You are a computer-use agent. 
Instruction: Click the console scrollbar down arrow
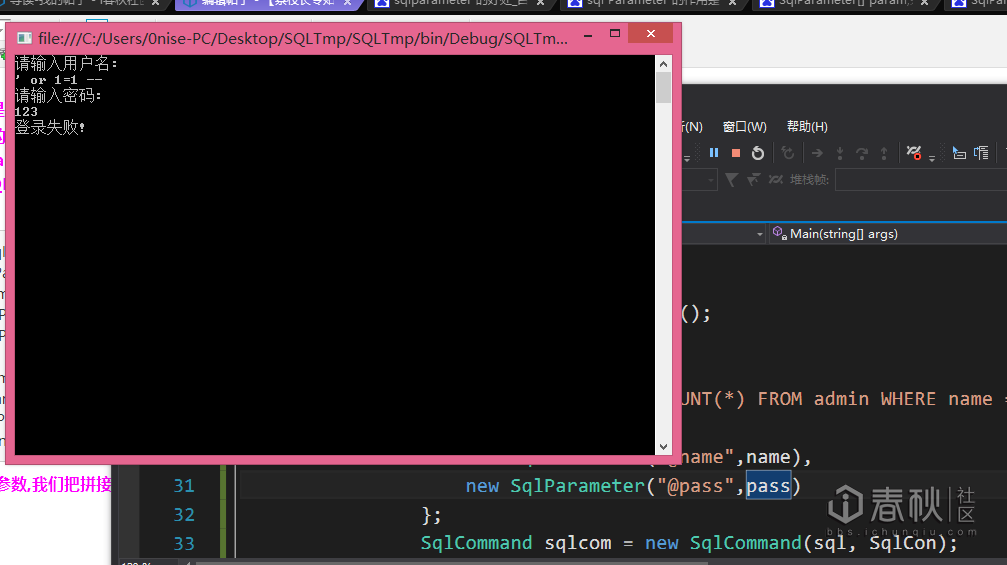pos(663,447)
